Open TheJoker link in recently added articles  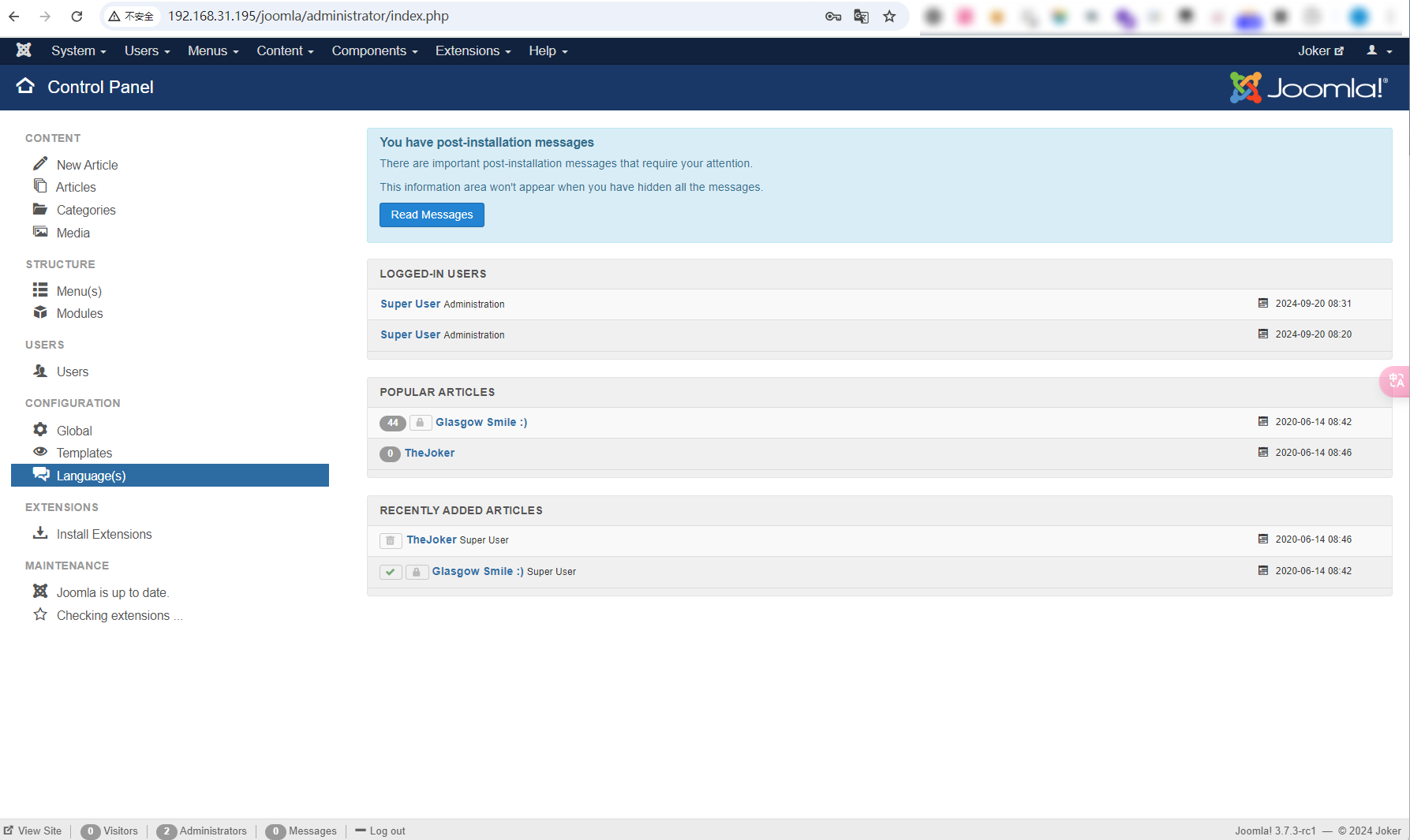(x=432, y=539)
